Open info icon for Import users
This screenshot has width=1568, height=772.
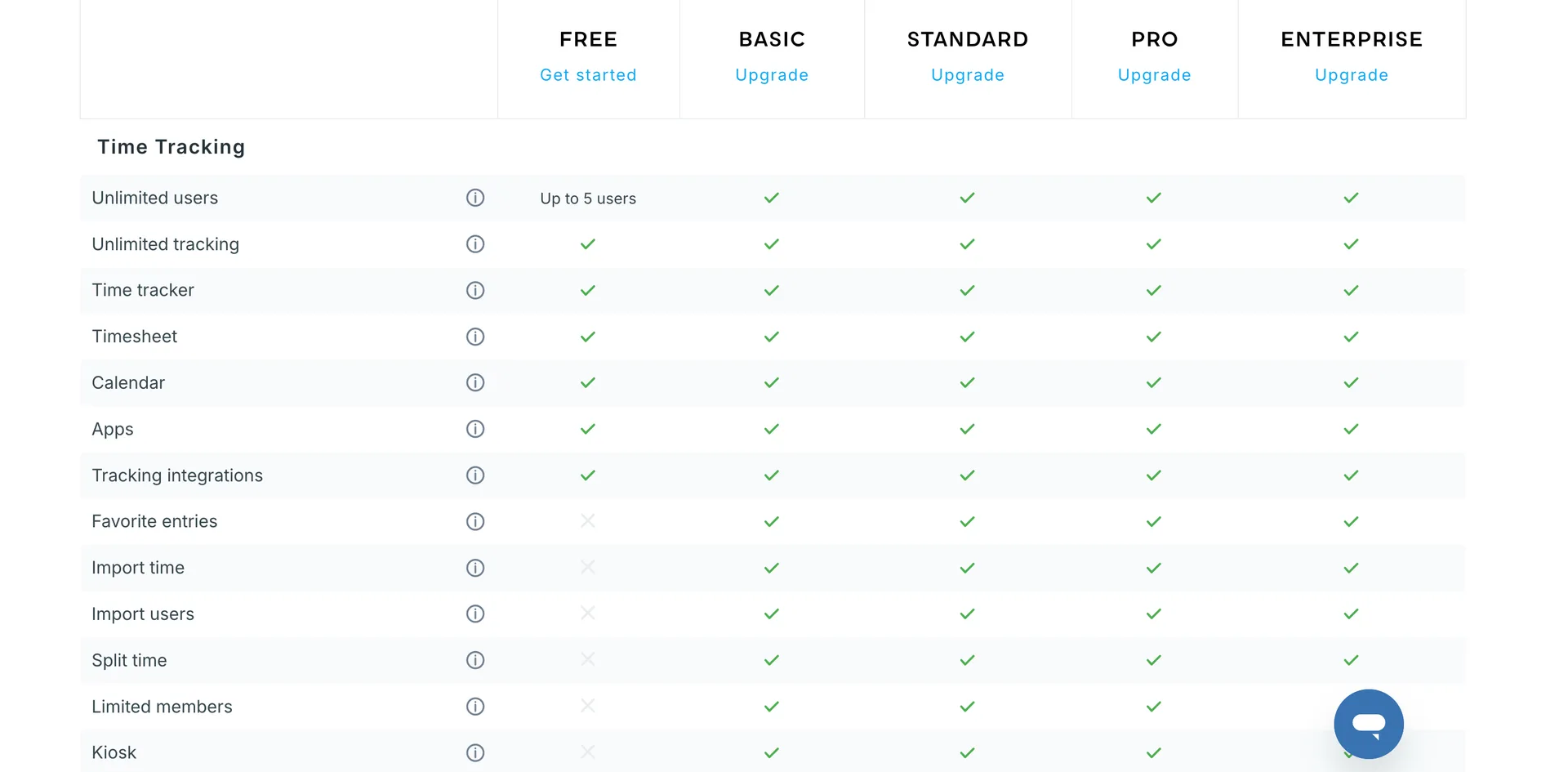(475, 614)
